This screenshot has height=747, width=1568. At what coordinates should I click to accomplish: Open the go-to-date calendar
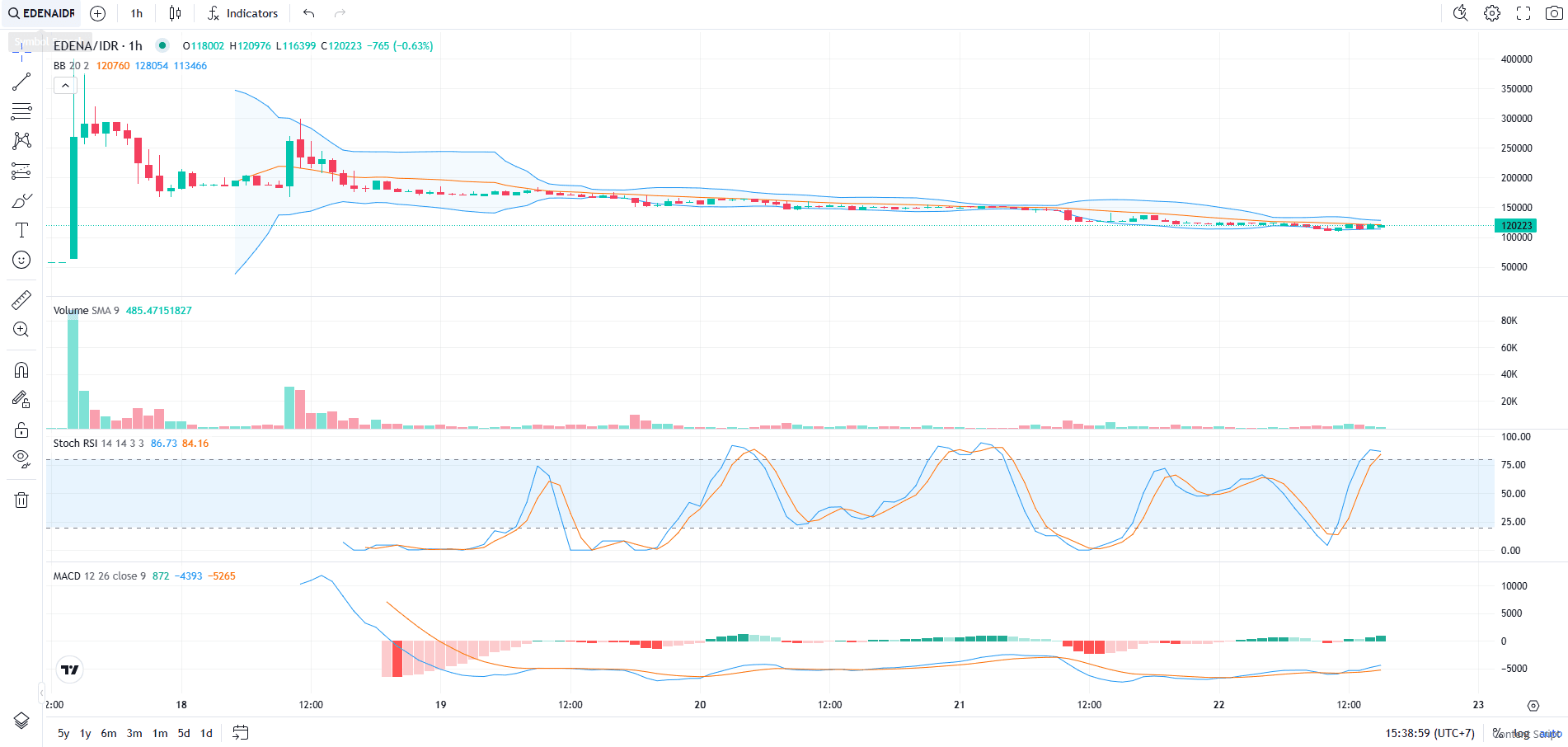click(x=240, y=732)
